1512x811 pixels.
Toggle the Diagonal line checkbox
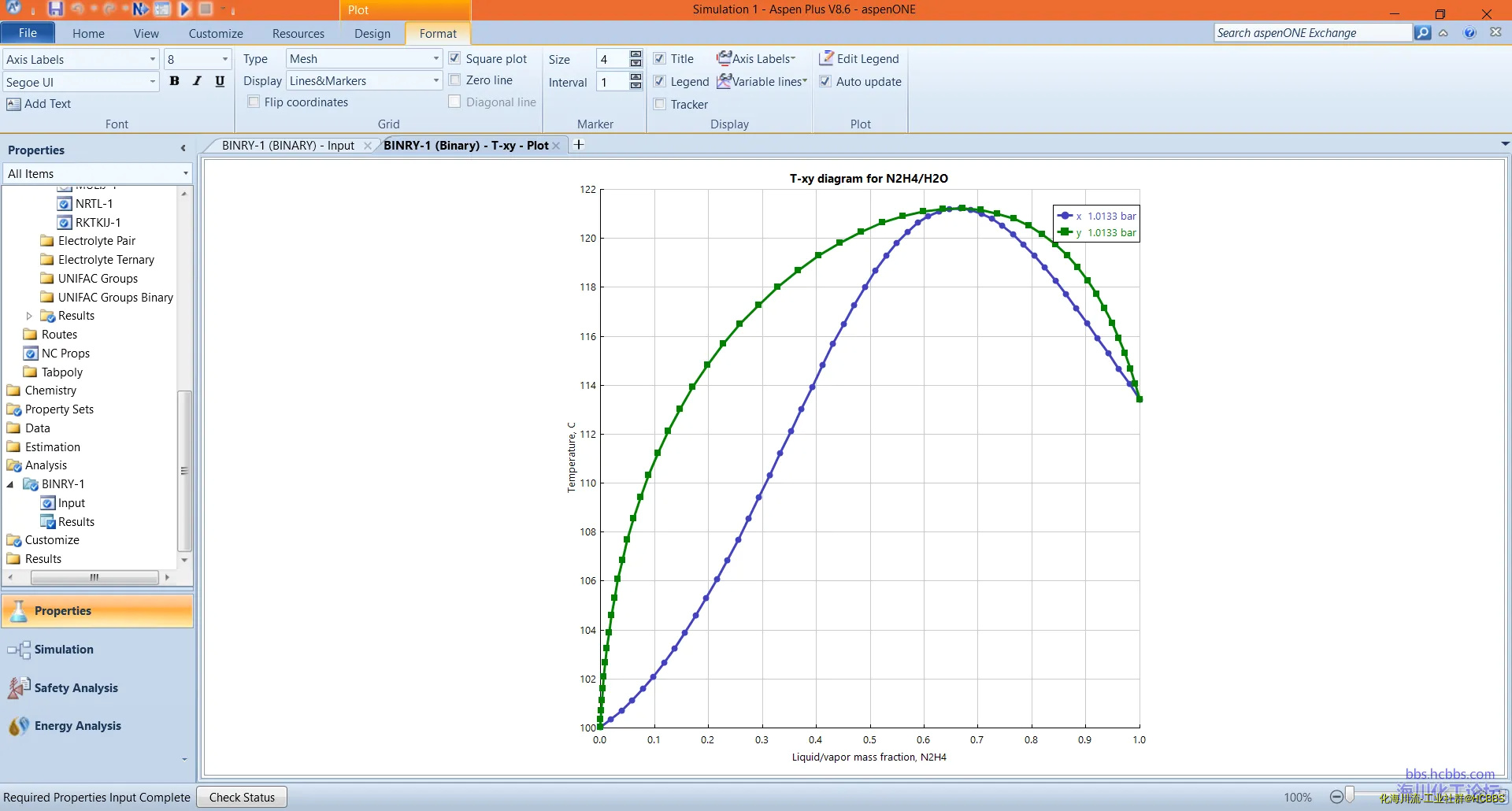point(454,102)
